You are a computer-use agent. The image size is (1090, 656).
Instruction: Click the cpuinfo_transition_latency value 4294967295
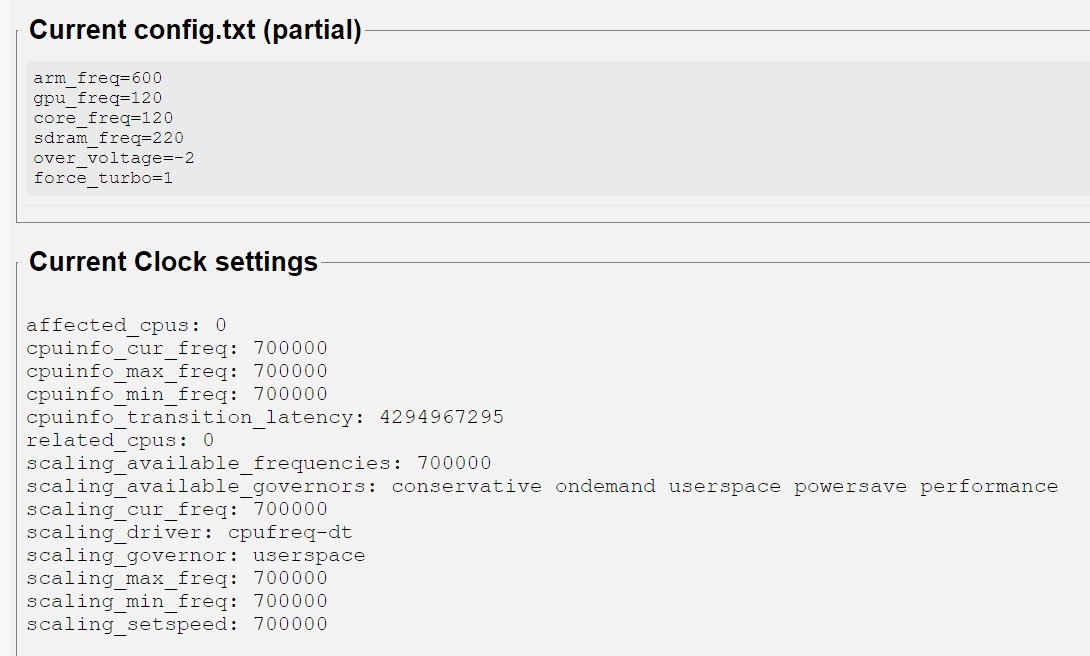pyautogui.click(x=441, y=417)
